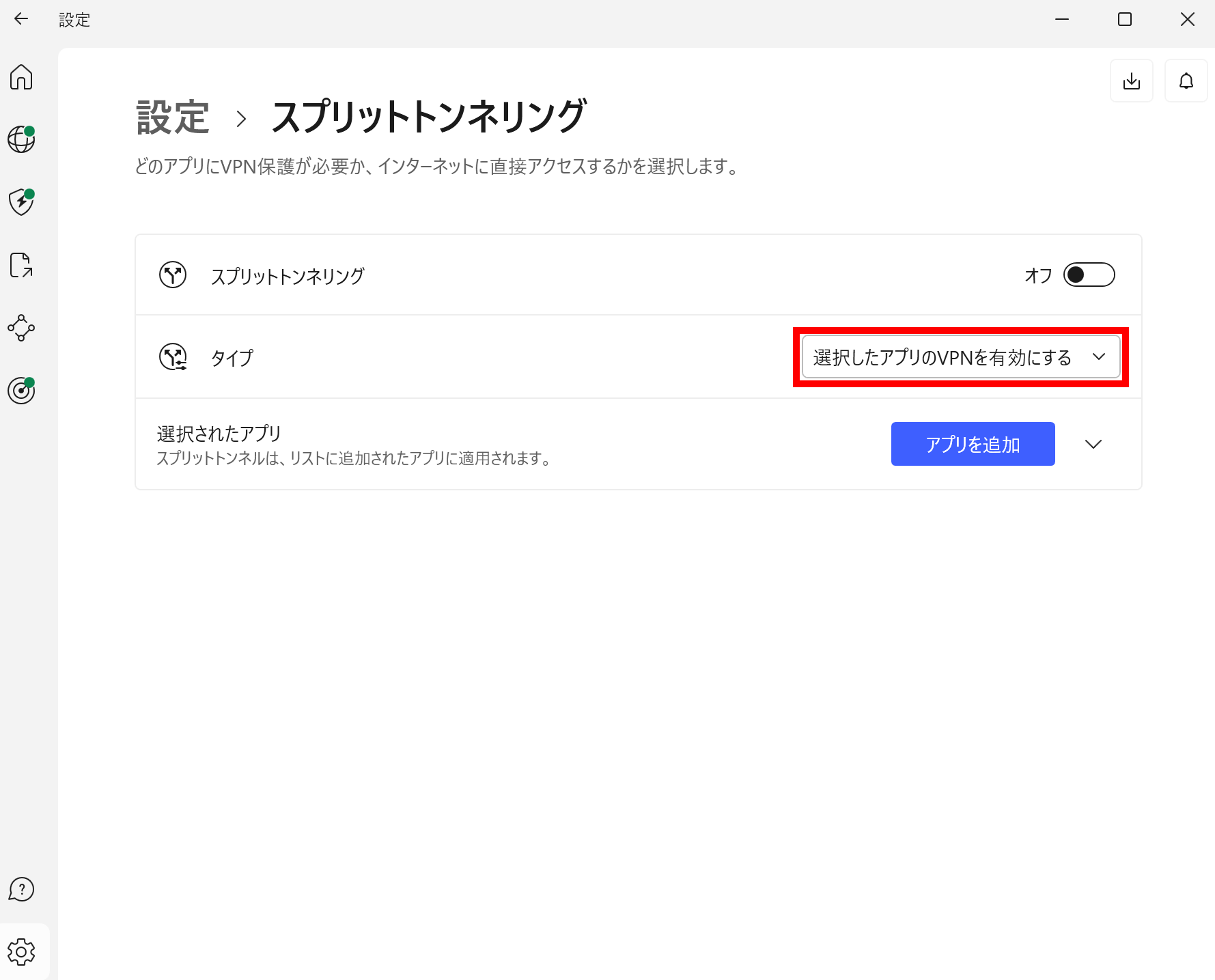
Task: Open the help chat bubble icon
Action: pos(21,889)
